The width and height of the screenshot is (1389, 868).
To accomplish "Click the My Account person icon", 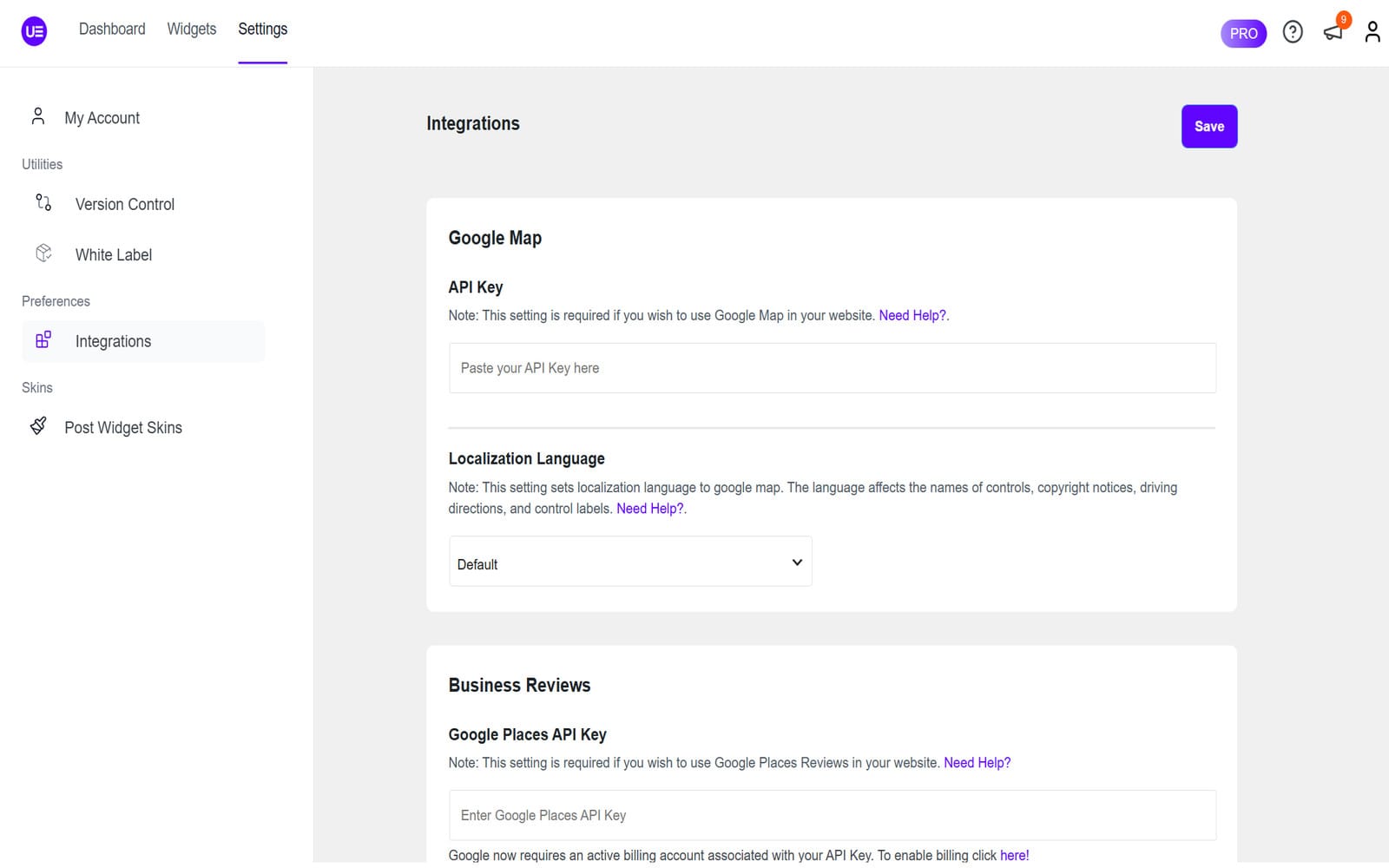I will pos(38,116).
